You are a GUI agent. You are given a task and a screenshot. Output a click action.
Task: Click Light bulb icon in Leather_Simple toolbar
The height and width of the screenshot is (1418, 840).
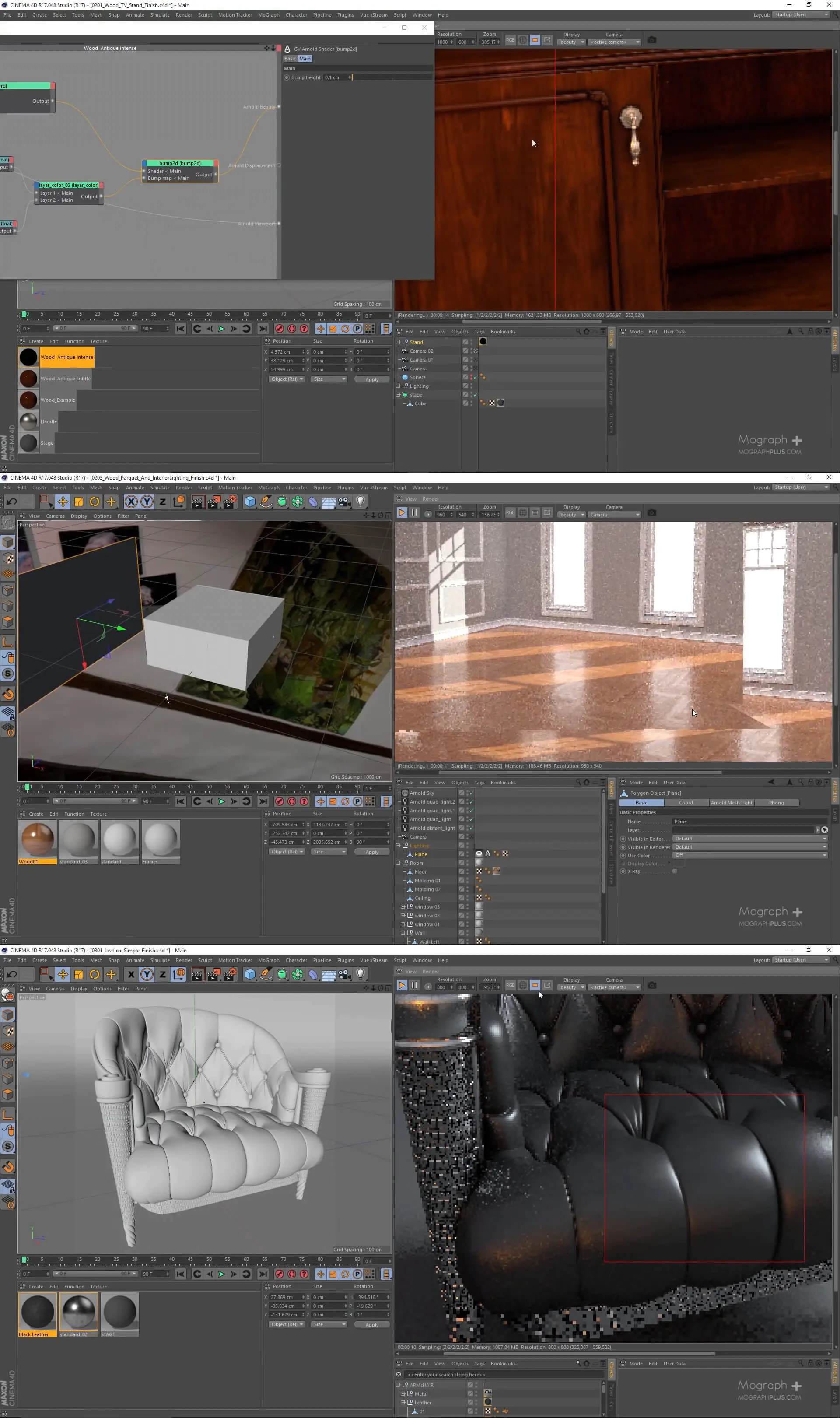(x=360, y=974)
